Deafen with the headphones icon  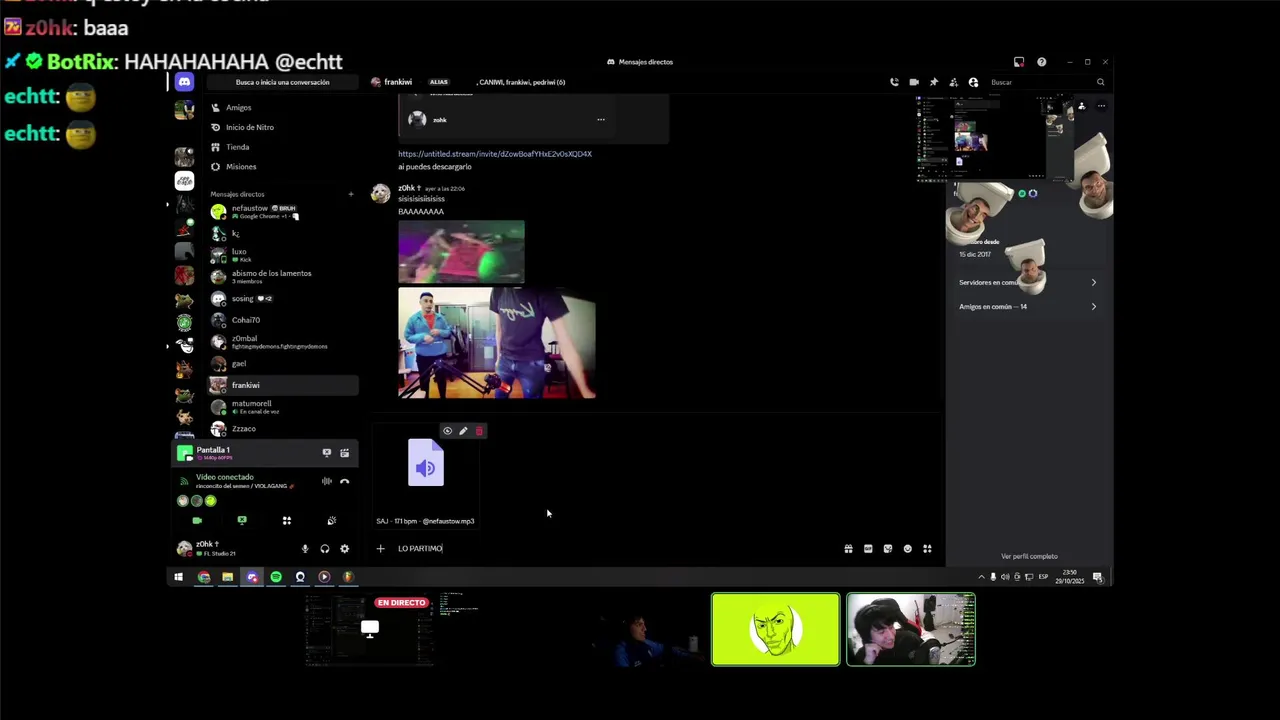coord(324,548)
